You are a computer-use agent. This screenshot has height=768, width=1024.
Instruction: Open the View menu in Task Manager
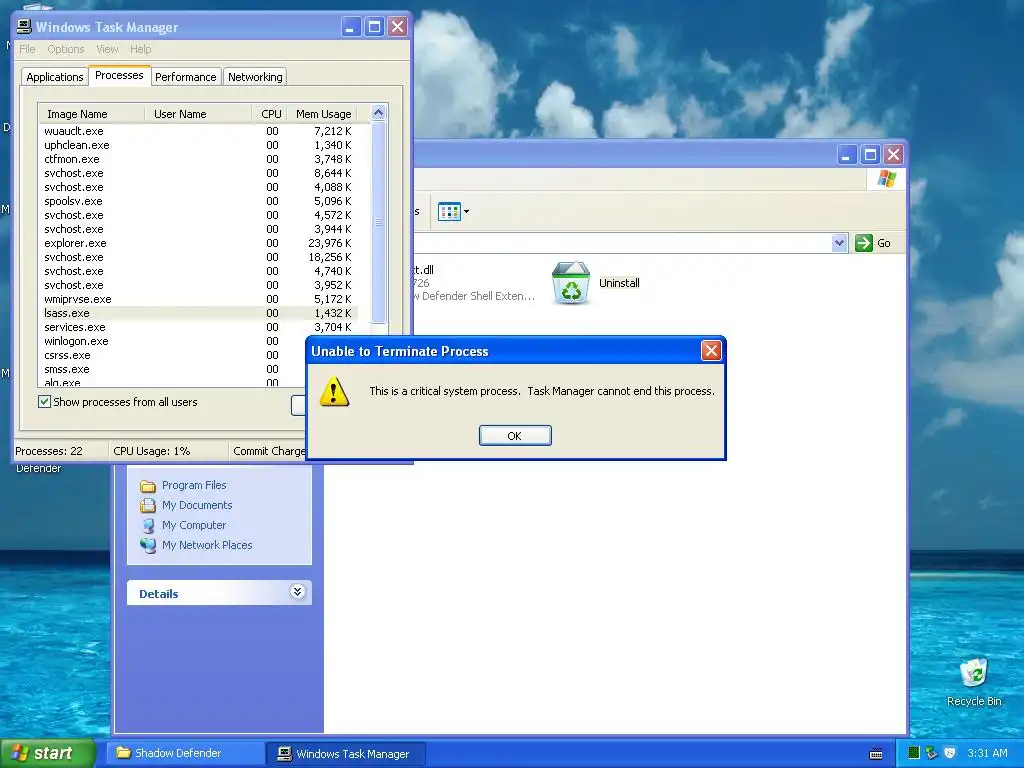pyautogui.click(x=107, y=49)
